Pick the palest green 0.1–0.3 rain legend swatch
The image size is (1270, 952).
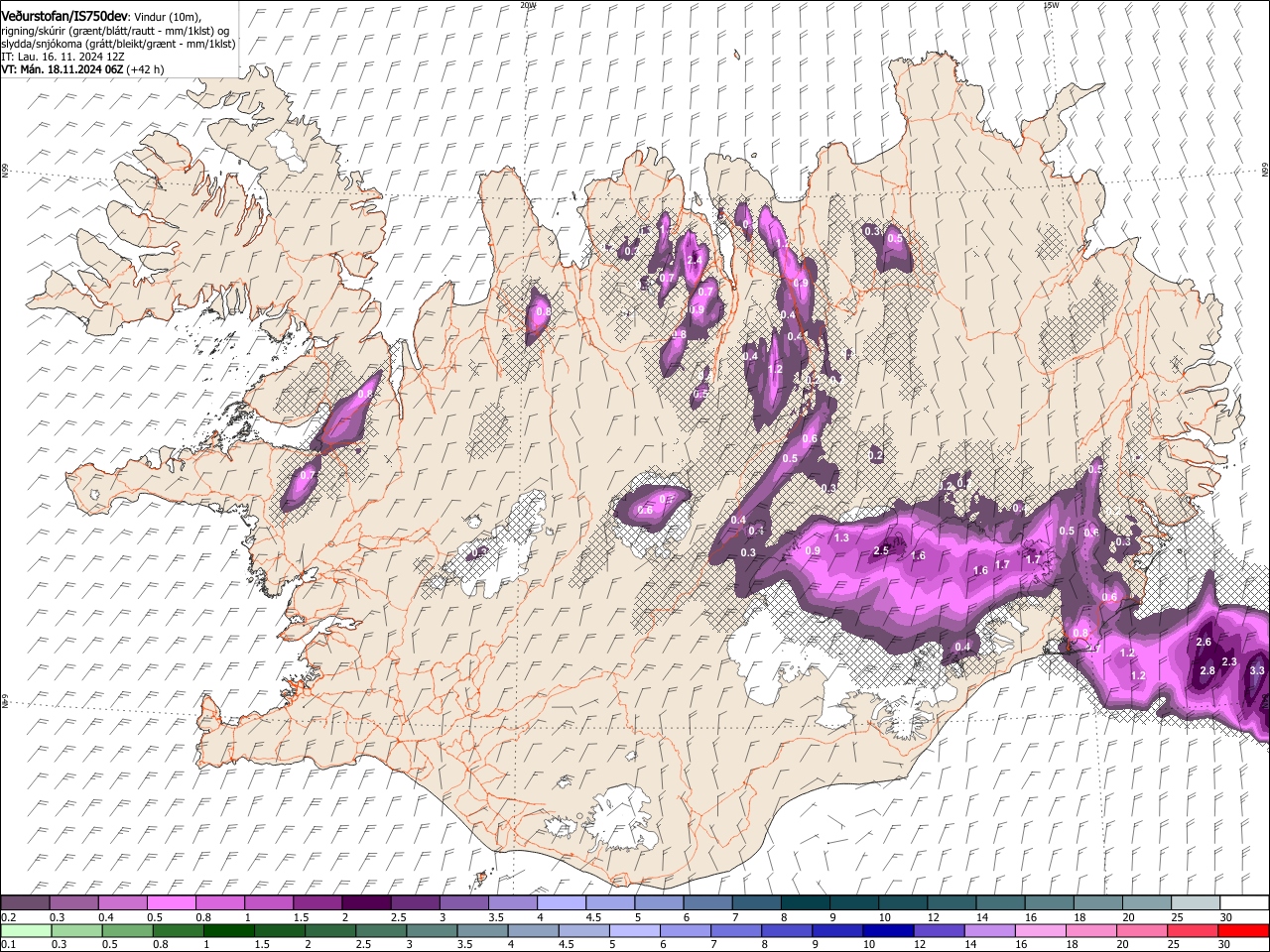coord(26,930)
